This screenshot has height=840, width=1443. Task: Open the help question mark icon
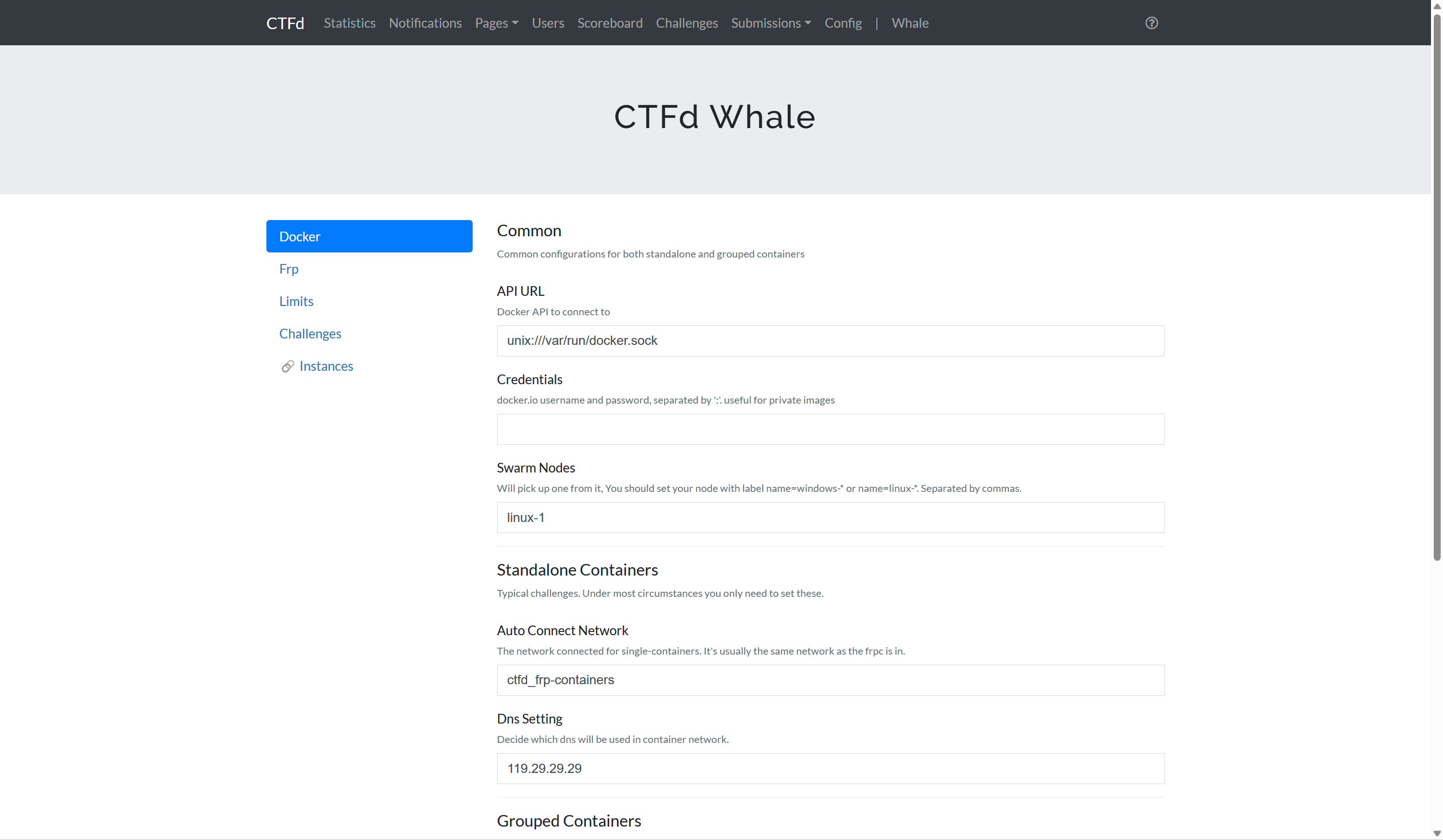(x=1151, y=23)
